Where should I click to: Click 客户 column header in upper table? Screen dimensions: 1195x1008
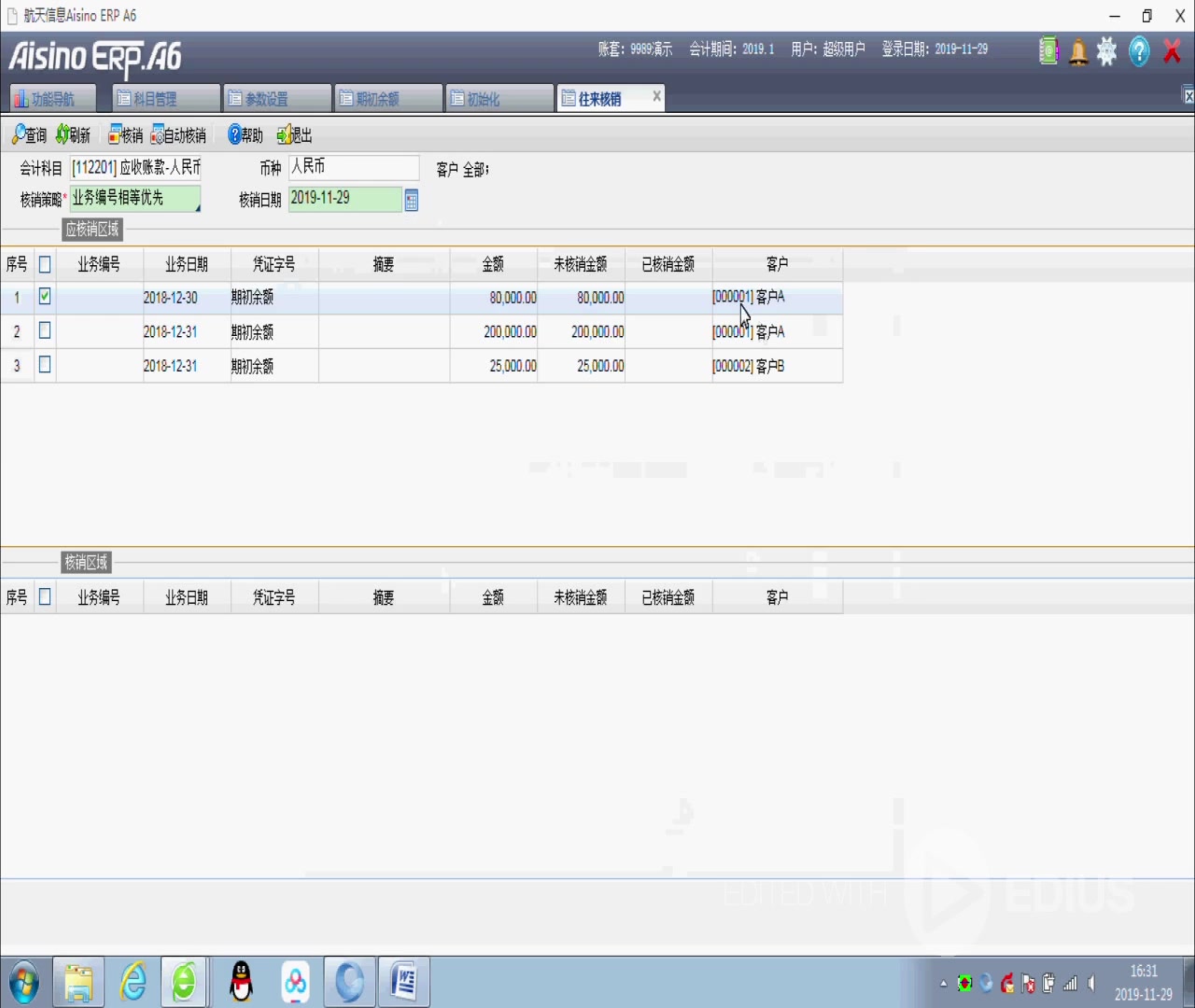(778, 265)
